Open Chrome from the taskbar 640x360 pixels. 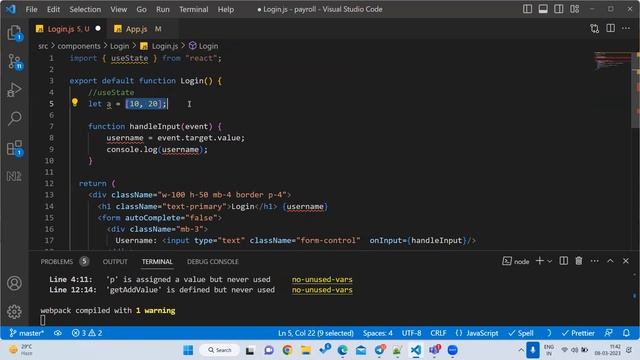(287, 350)
